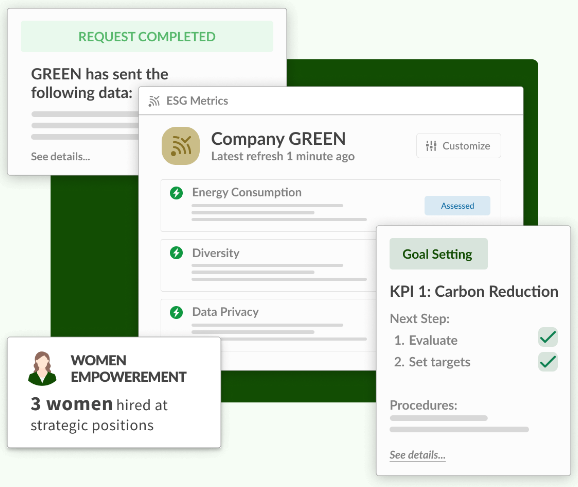Viewport: 578px width, 487px height.
Task: Open the Goal Setting tag
Action: 439,254
